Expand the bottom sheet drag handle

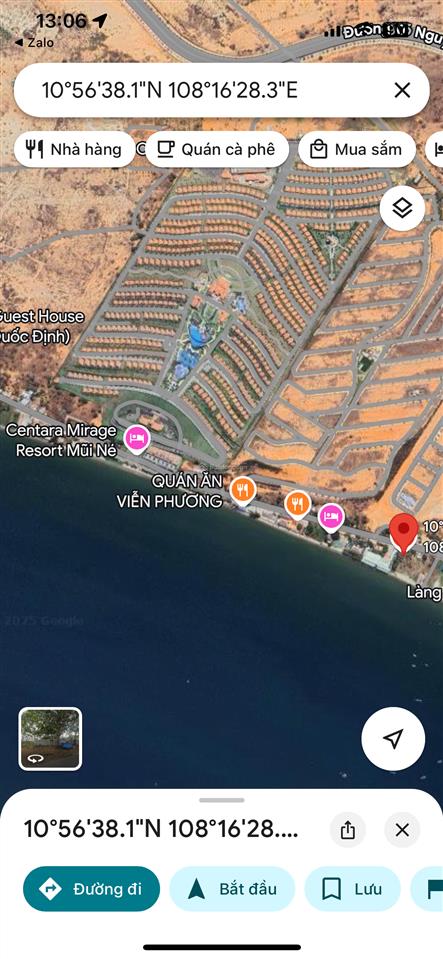point(222,800)
